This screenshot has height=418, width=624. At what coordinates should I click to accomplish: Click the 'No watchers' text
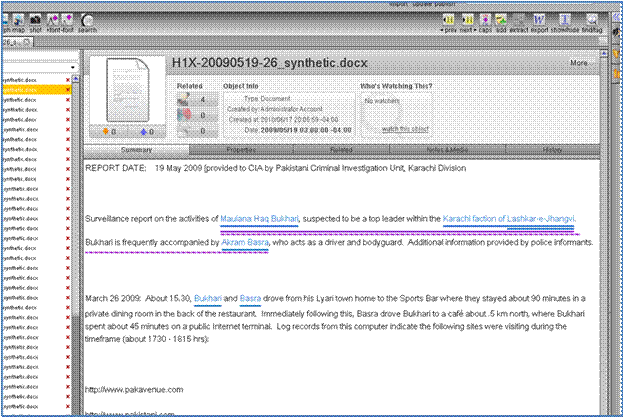click(382, 101)
